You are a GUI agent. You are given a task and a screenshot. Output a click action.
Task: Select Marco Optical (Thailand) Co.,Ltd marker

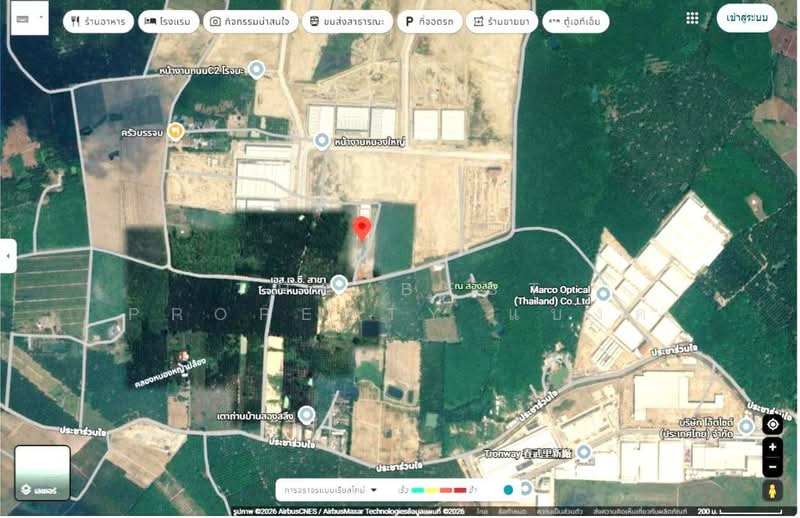coord(603,293)
